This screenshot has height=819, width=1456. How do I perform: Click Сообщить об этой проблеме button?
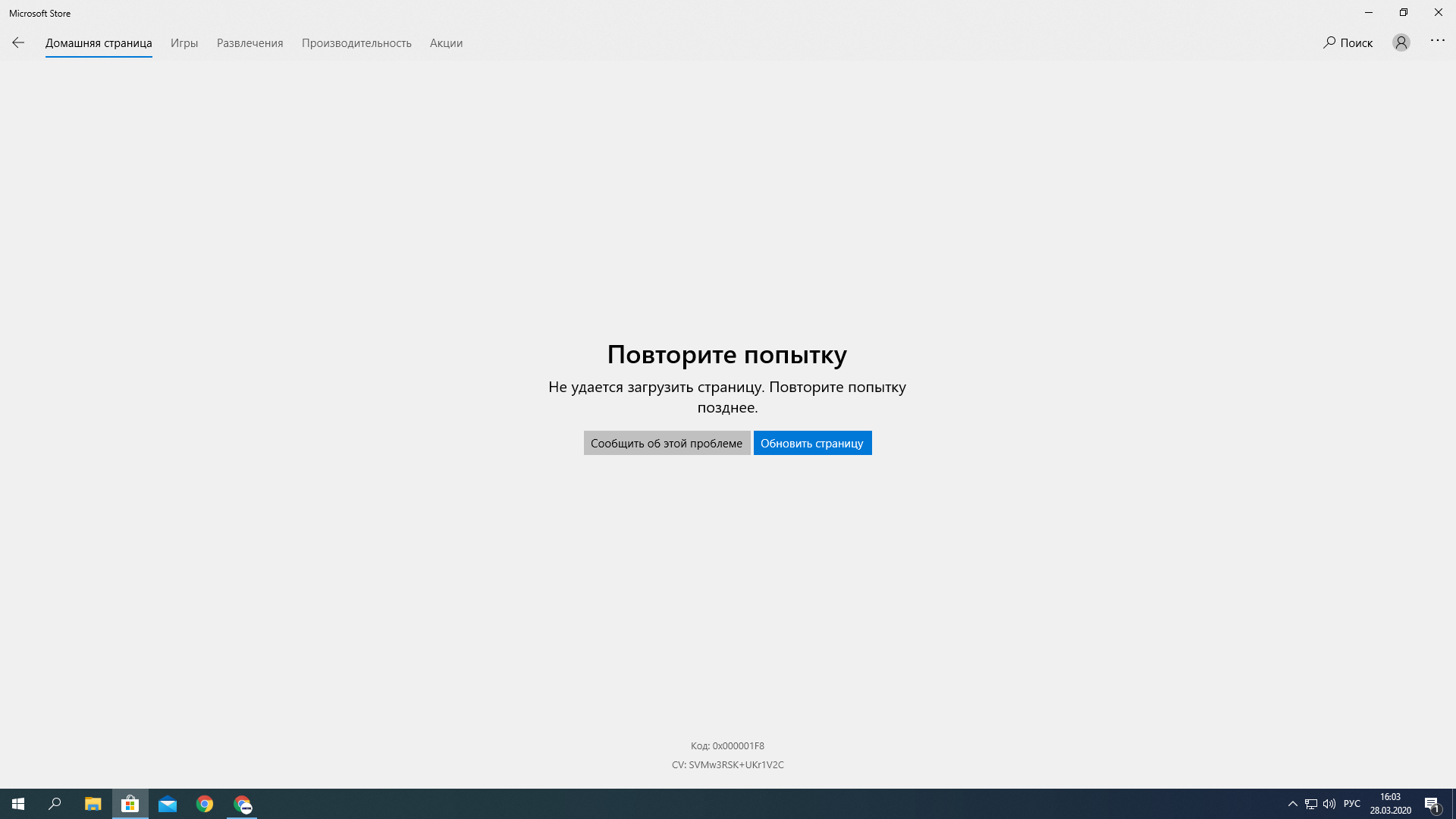pyautogui.click(x=667, y=443)
